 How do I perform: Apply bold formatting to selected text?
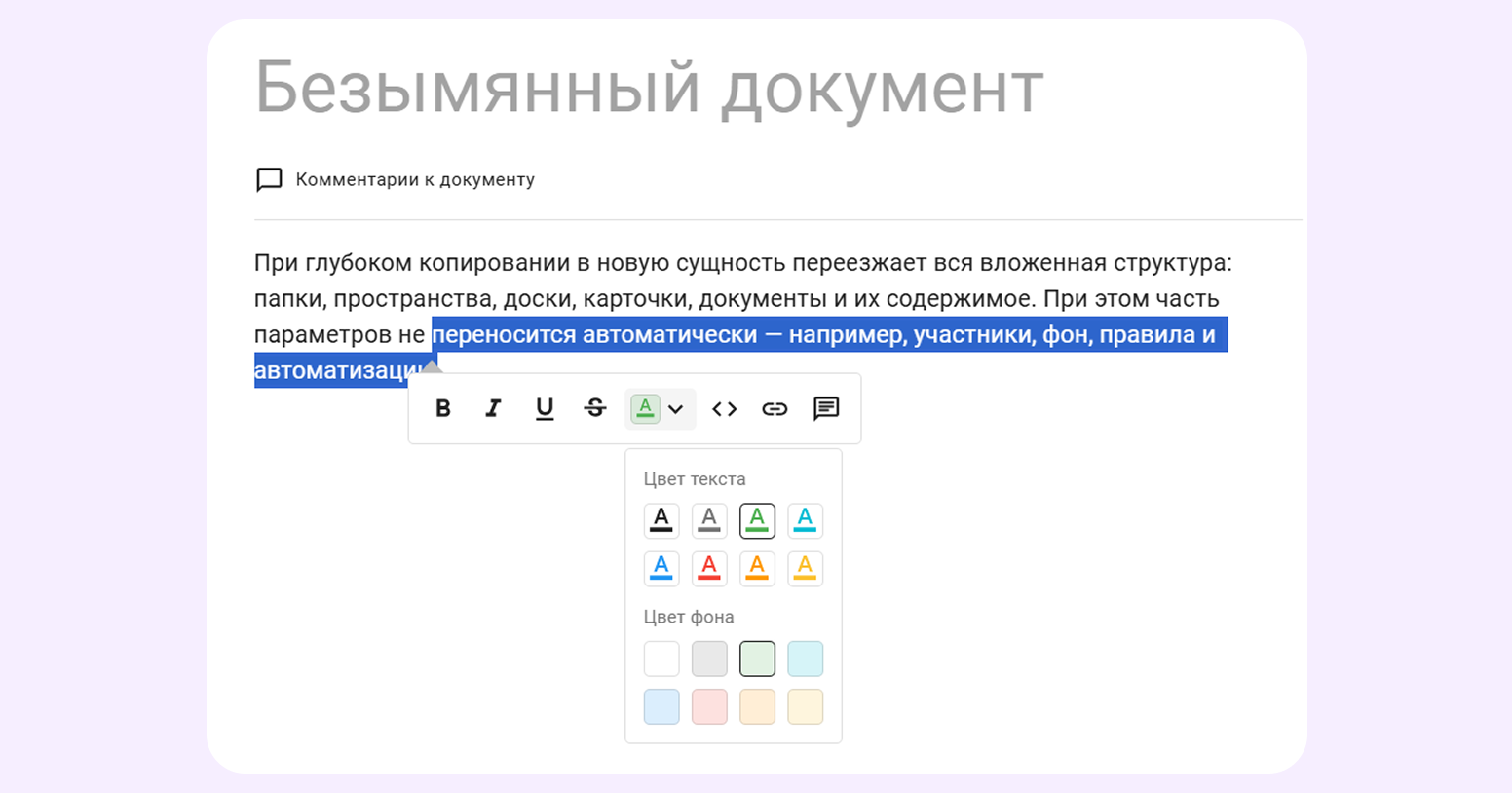pyautogui.click(x=442, y=409)
